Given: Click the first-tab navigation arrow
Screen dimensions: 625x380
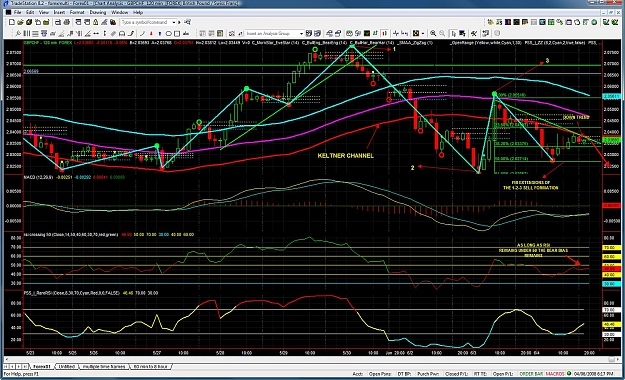Looking at the screenshot, I should (x=7, y=366).
